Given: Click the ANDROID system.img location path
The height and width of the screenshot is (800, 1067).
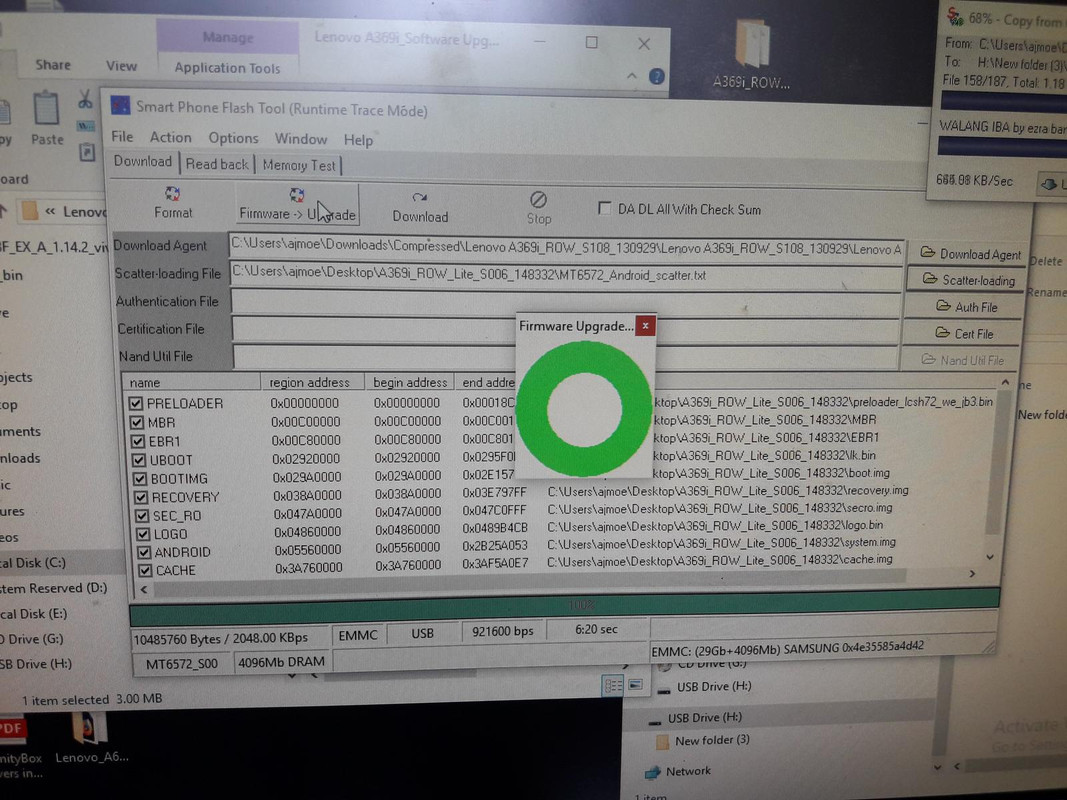Looking at the screenshot, I should pos(721,543).
